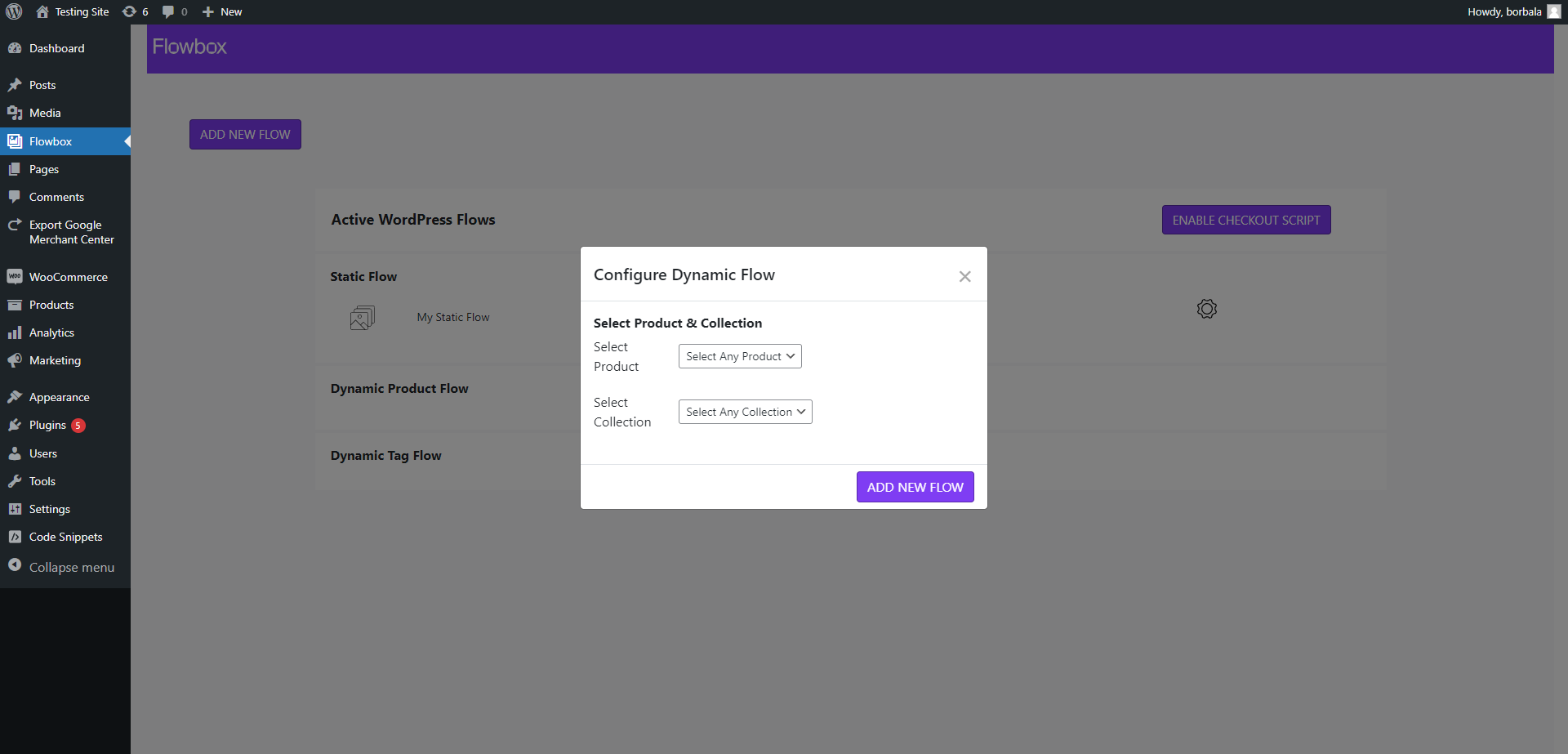Click the purple ADD NEW FLOW button in the page header area
The height and width of the screenshot is (754, 1568).
(245, 135)
